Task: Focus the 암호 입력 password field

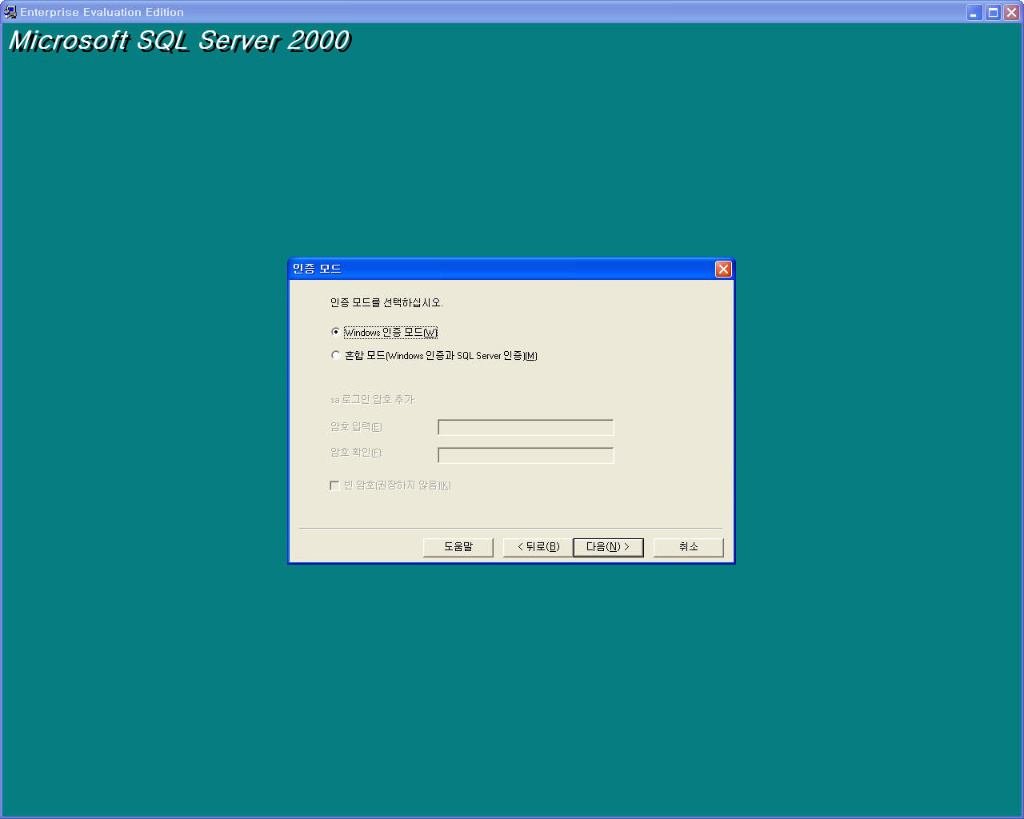Action: point(526,427)
